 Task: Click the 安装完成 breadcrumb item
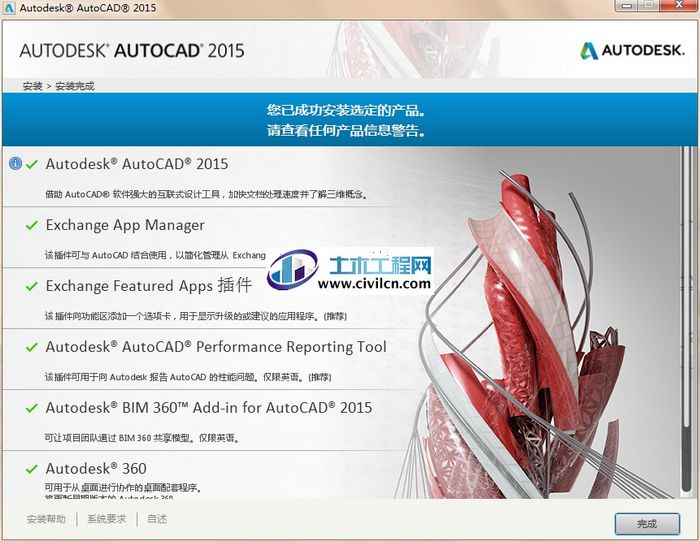point(75,86)
